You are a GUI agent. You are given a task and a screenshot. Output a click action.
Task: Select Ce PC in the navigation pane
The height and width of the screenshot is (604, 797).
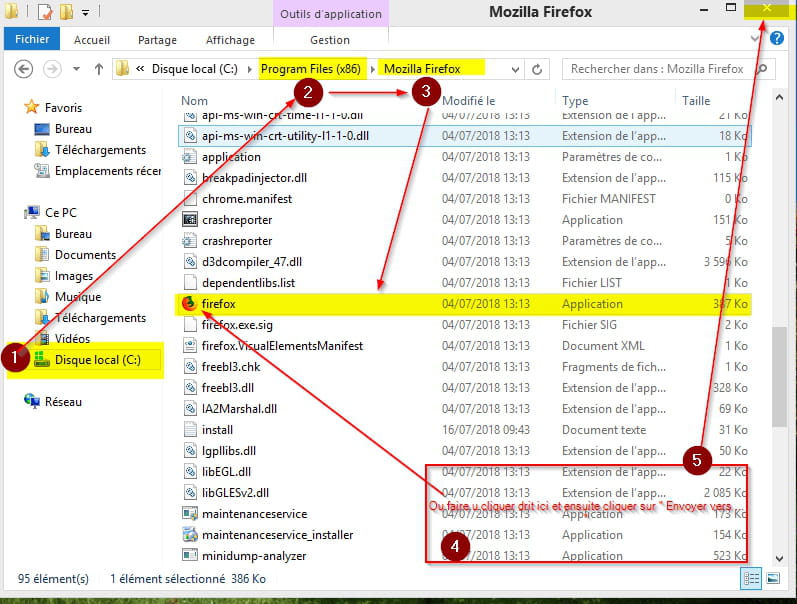(60, 213)
